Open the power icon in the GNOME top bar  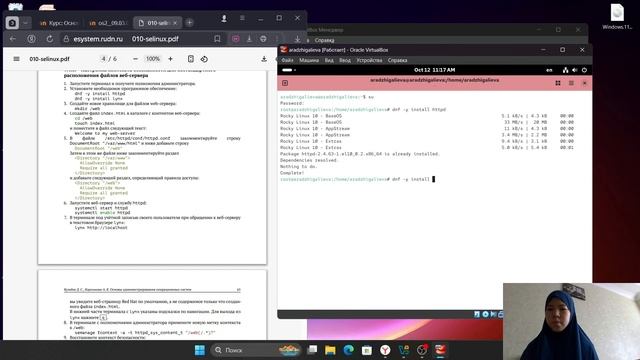click(584, 70)
